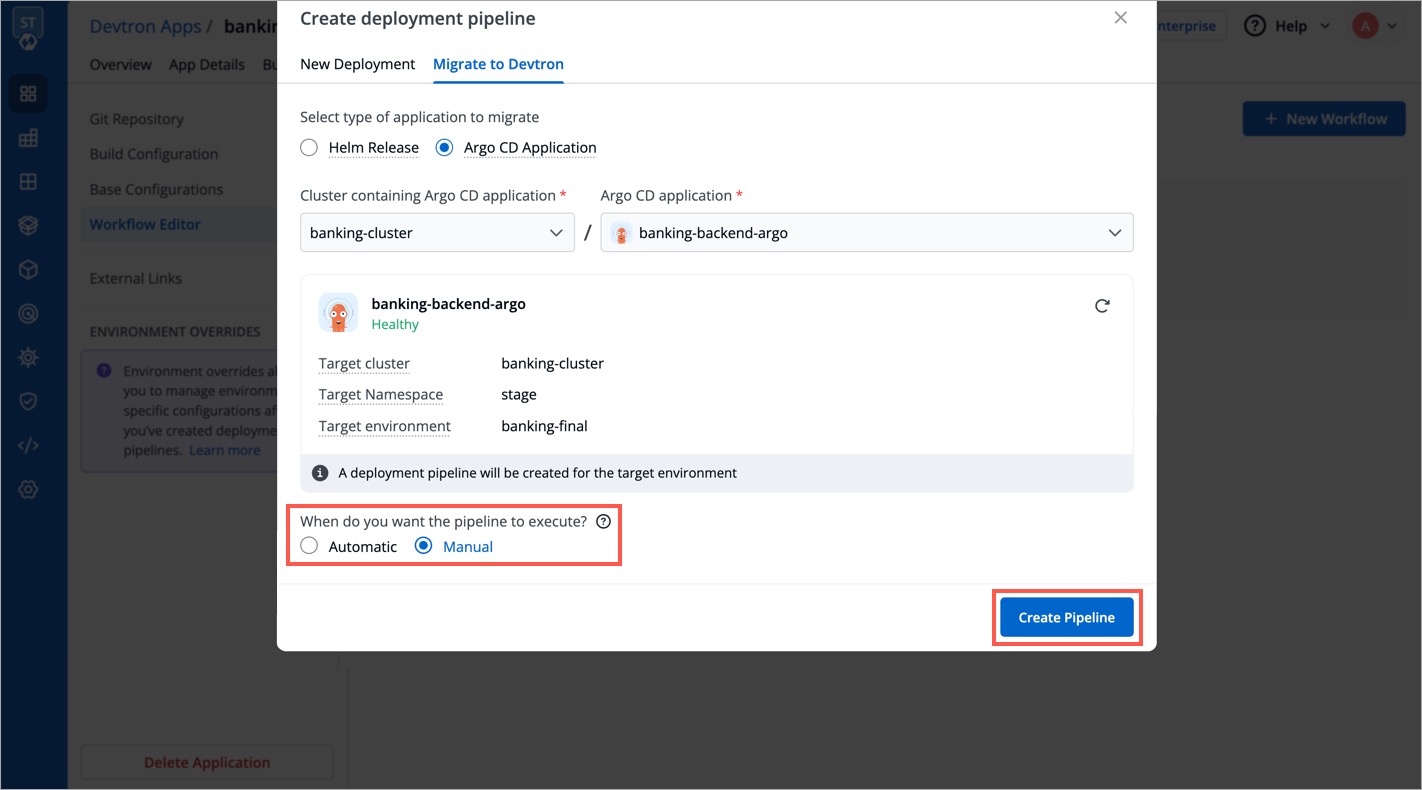Select the Argo CD Application radio button
Viewport: 1422px width, 790px height.
443,146
